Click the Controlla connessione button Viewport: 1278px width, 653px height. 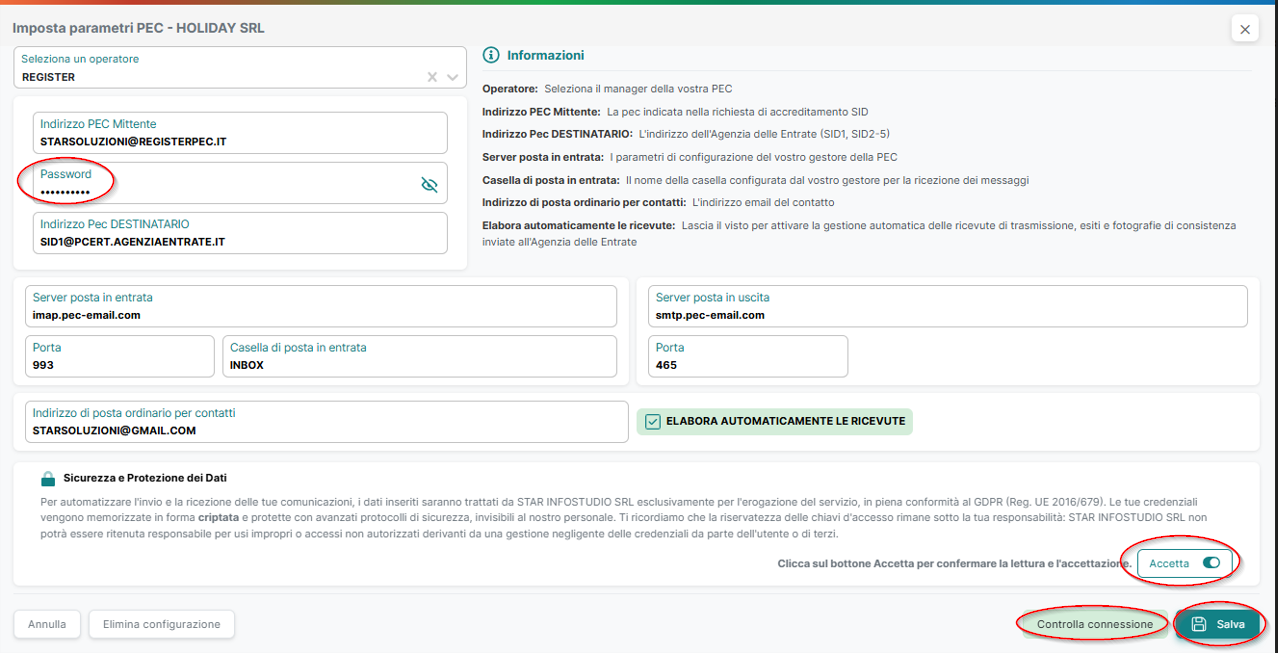[1094, 624]
